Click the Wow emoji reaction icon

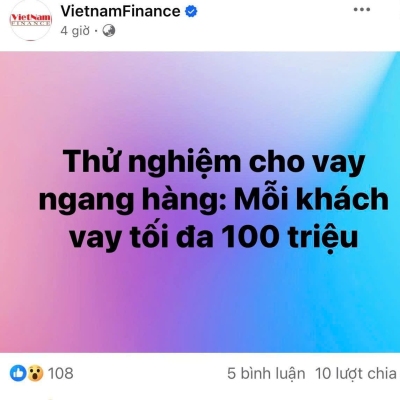coord(35,373)
